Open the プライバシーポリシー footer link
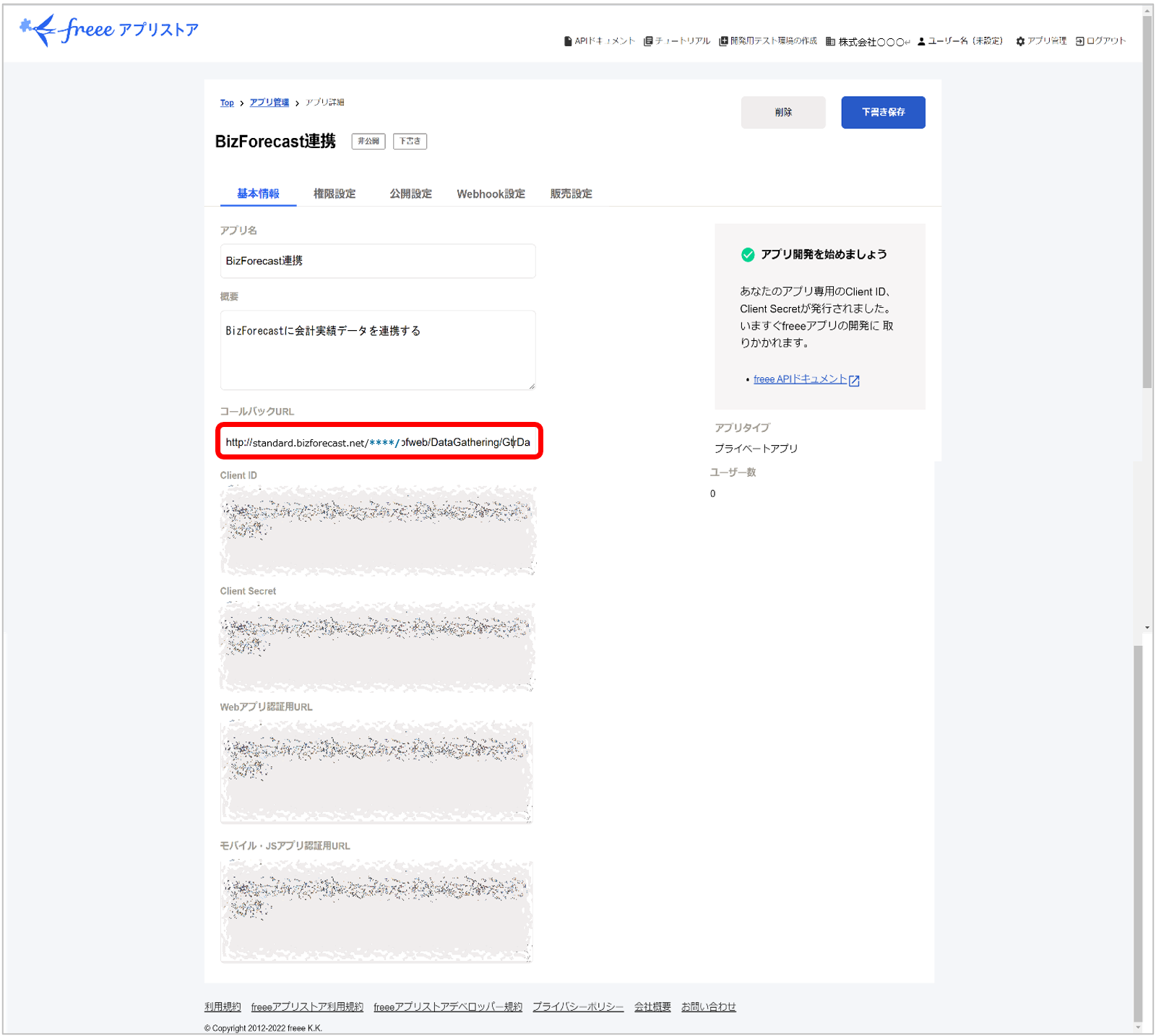1156x1036 pixels. pos(578,1006)
